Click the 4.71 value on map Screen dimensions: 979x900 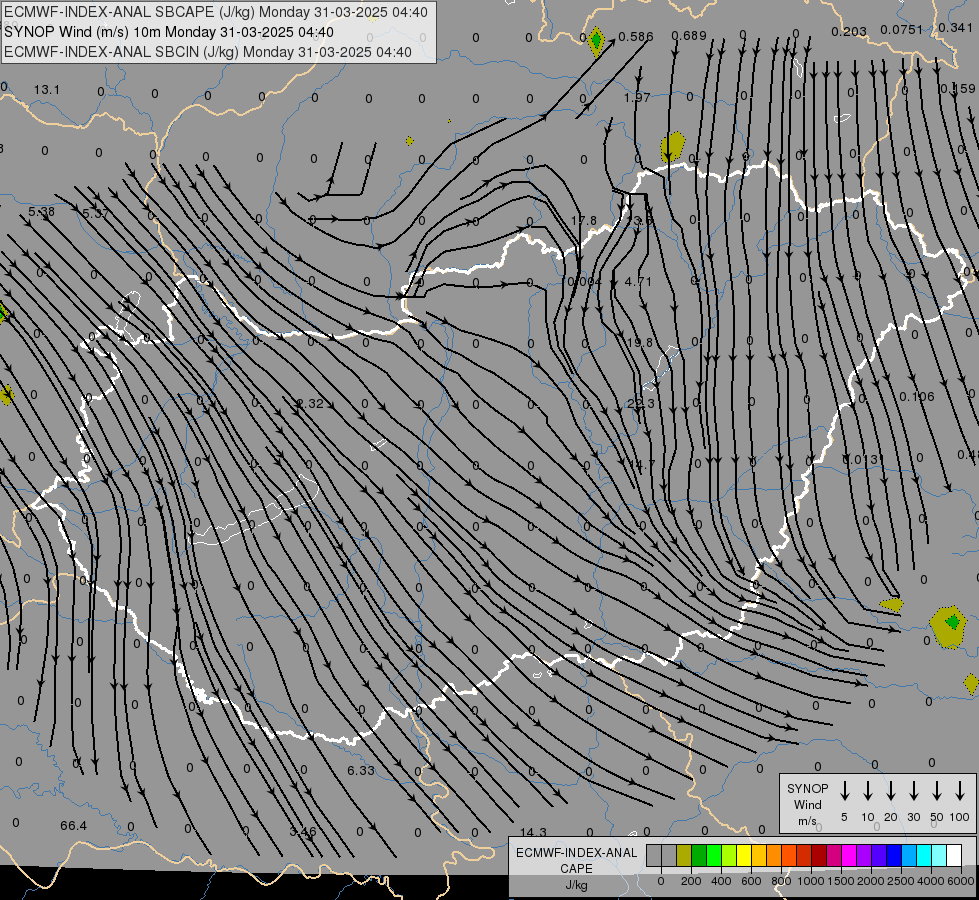(x=638, y=282)
